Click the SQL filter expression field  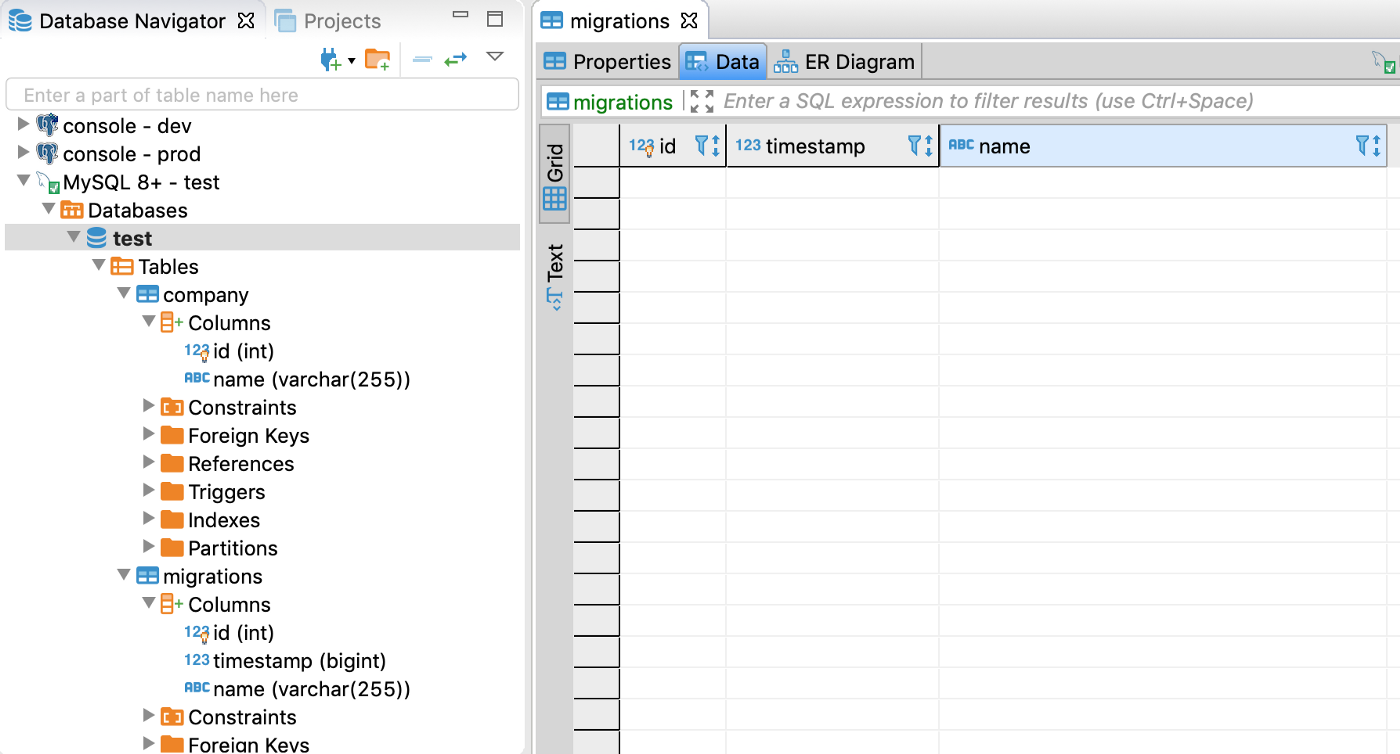point(1000,102)
